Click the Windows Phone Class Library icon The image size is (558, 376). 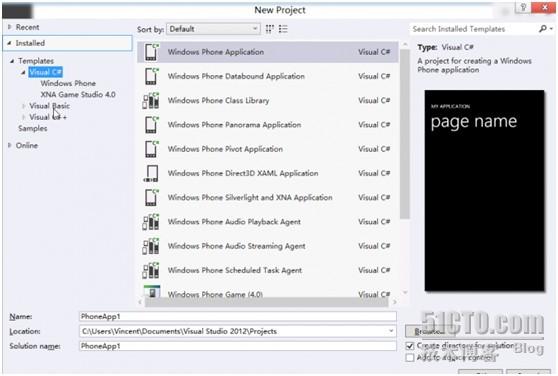[x=151, y=101]
